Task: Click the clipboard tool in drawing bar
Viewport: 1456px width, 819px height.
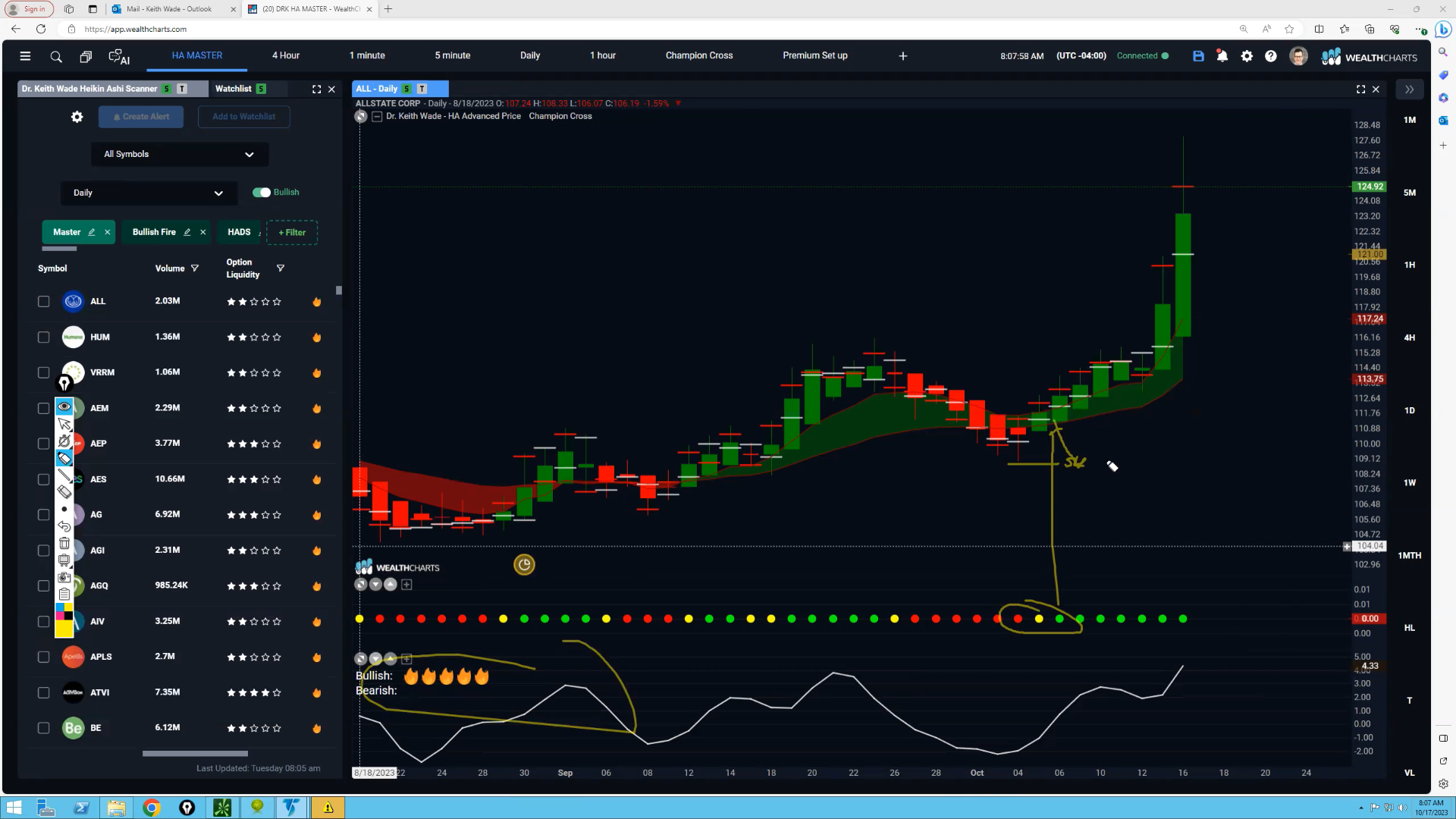Action: (64, 594)
